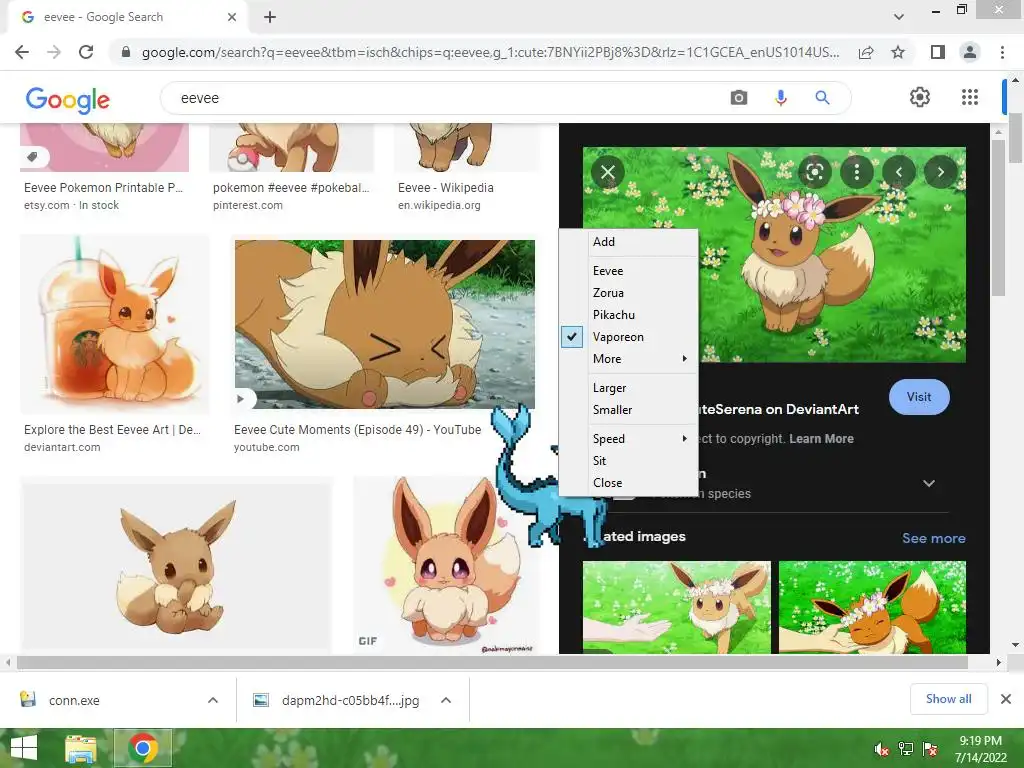
Task: Choose Smaller in the context menu
Action: (629, 410)
